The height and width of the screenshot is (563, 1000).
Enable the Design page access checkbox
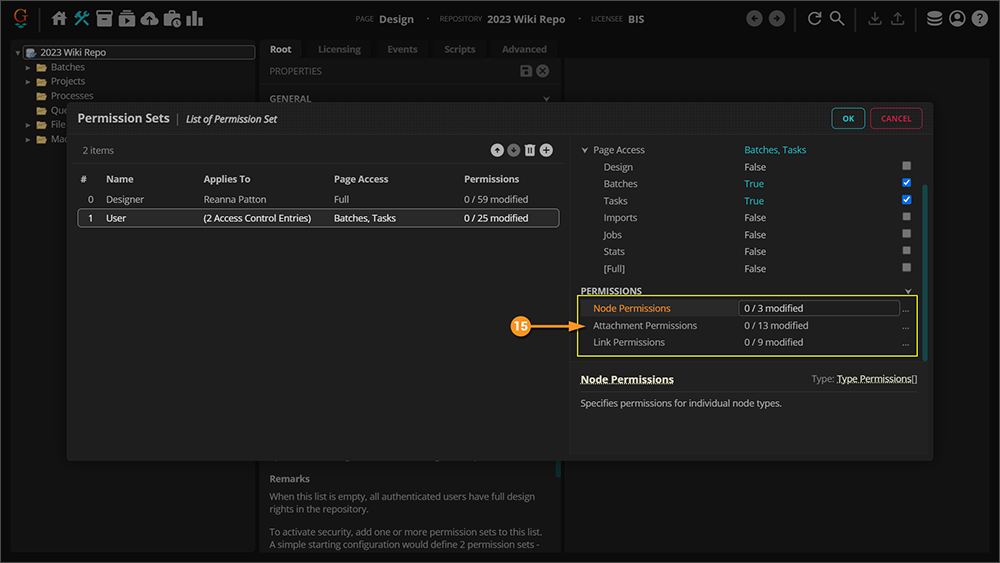[x=906, y=166]
